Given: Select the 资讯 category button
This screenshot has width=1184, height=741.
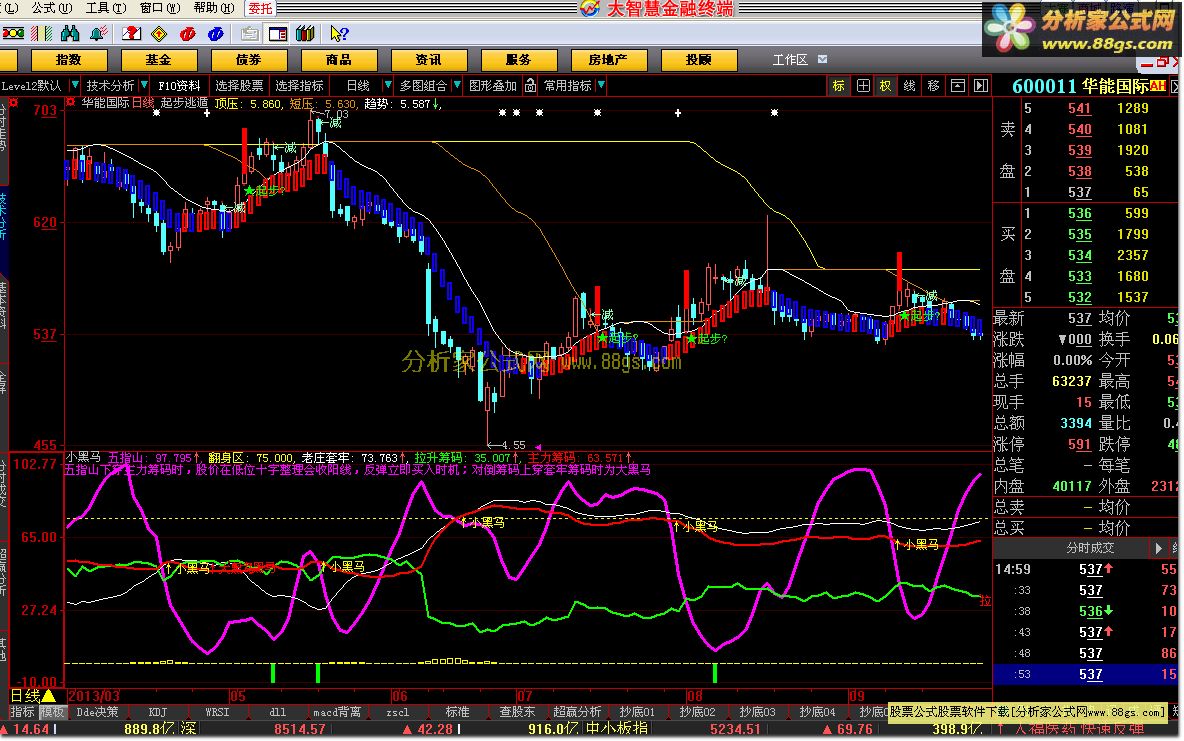Looking at the screenshot, I should coord(428,60).
